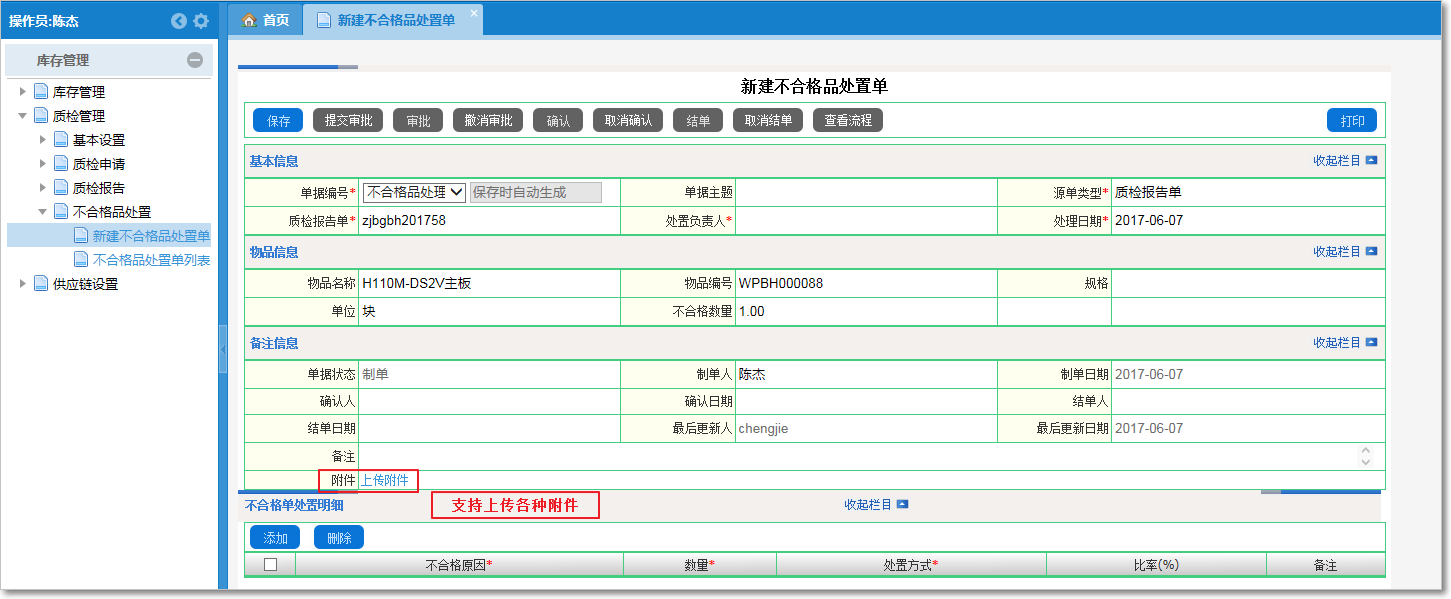Click the back arrow icon beside operator name
Image resolution: width=1451 pixels, height=599 pixels.
tap(179, 21)
